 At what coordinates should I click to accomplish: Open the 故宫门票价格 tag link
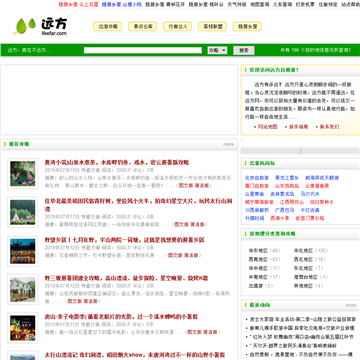[x=310, y=218]
